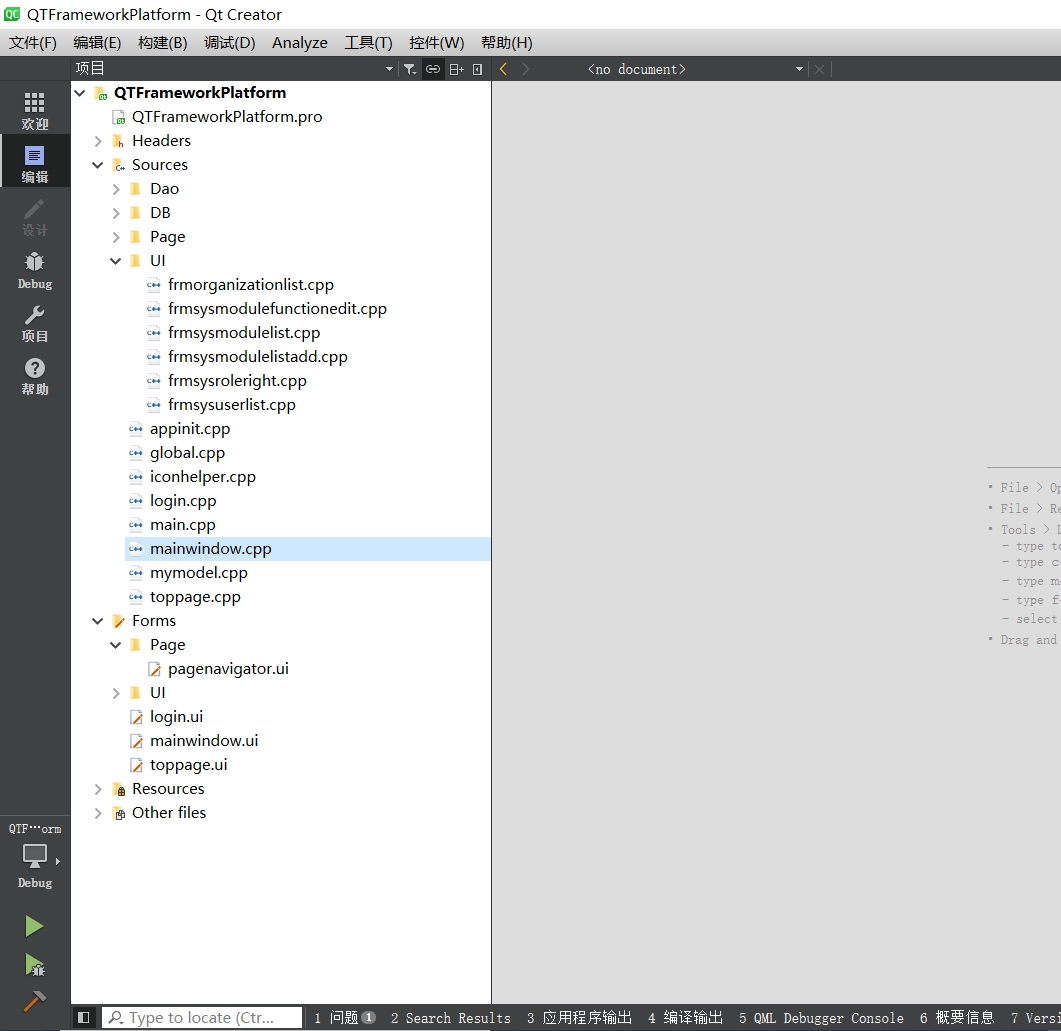Open the Search Results pane

(451, 1017)
